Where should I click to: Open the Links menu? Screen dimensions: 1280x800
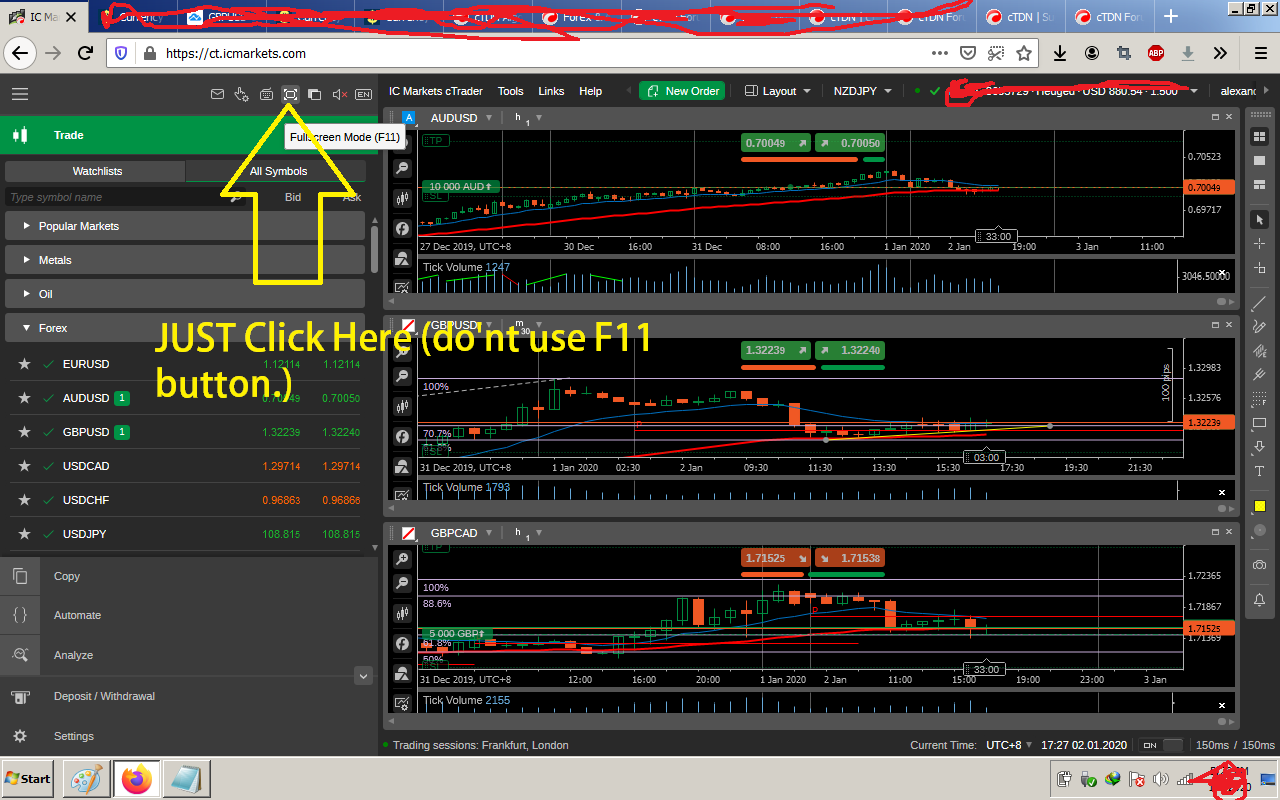pos(551,91)
